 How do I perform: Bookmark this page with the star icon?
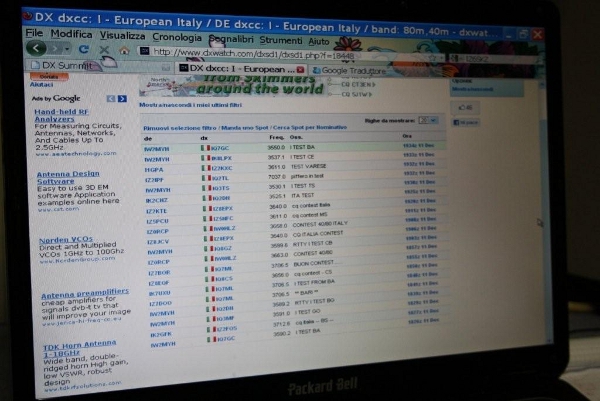click(432, 58)
